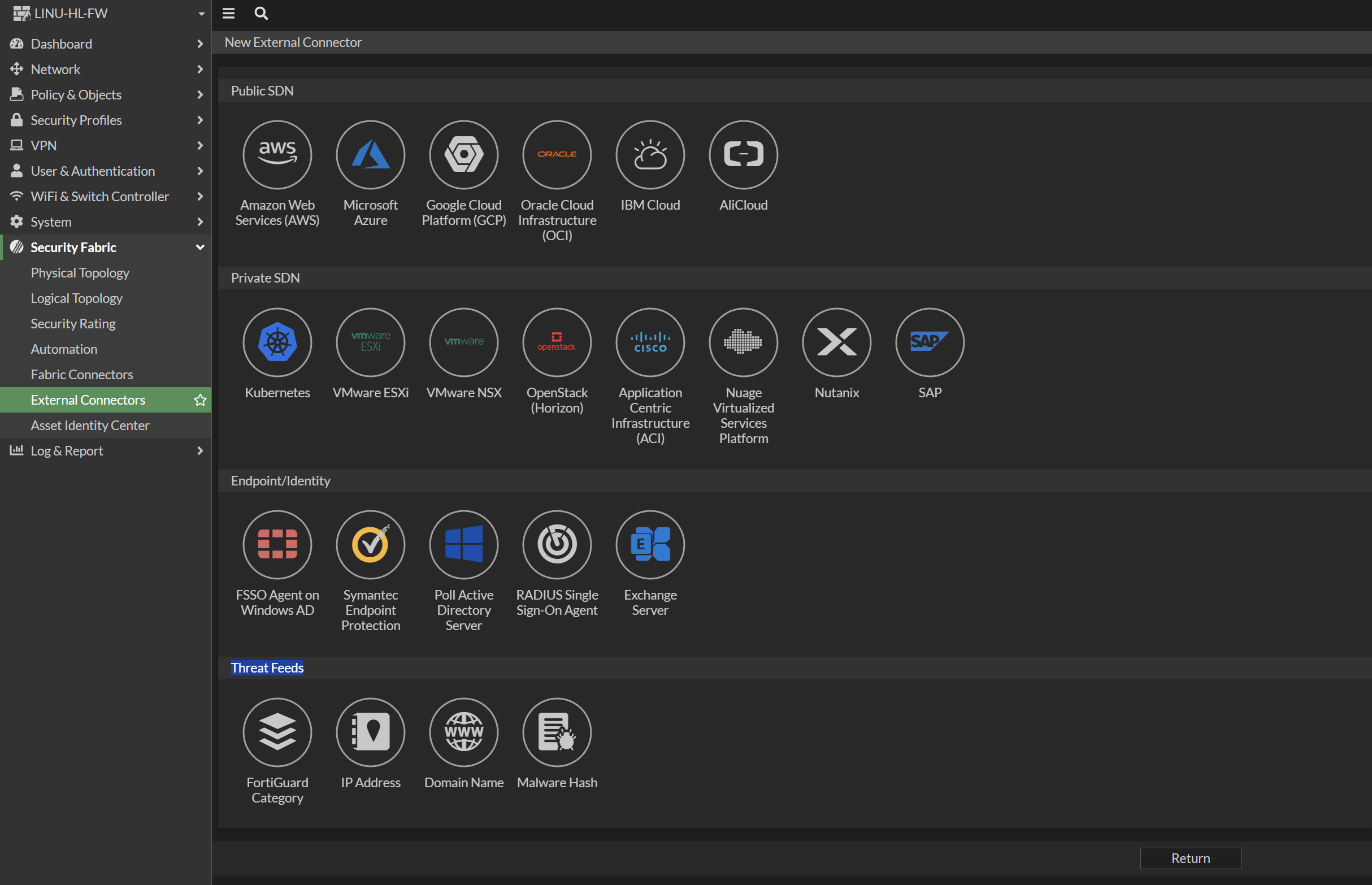Expand Policy & Objects menu

coord(106,94)
